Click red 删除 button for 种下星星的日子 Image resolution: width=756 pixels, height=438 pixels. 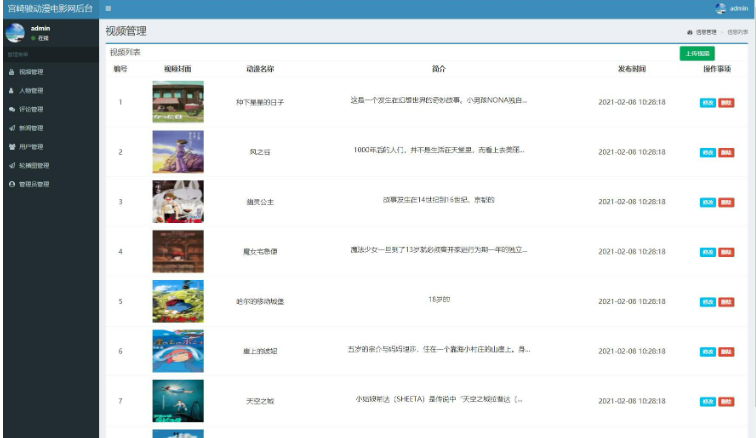726,103
